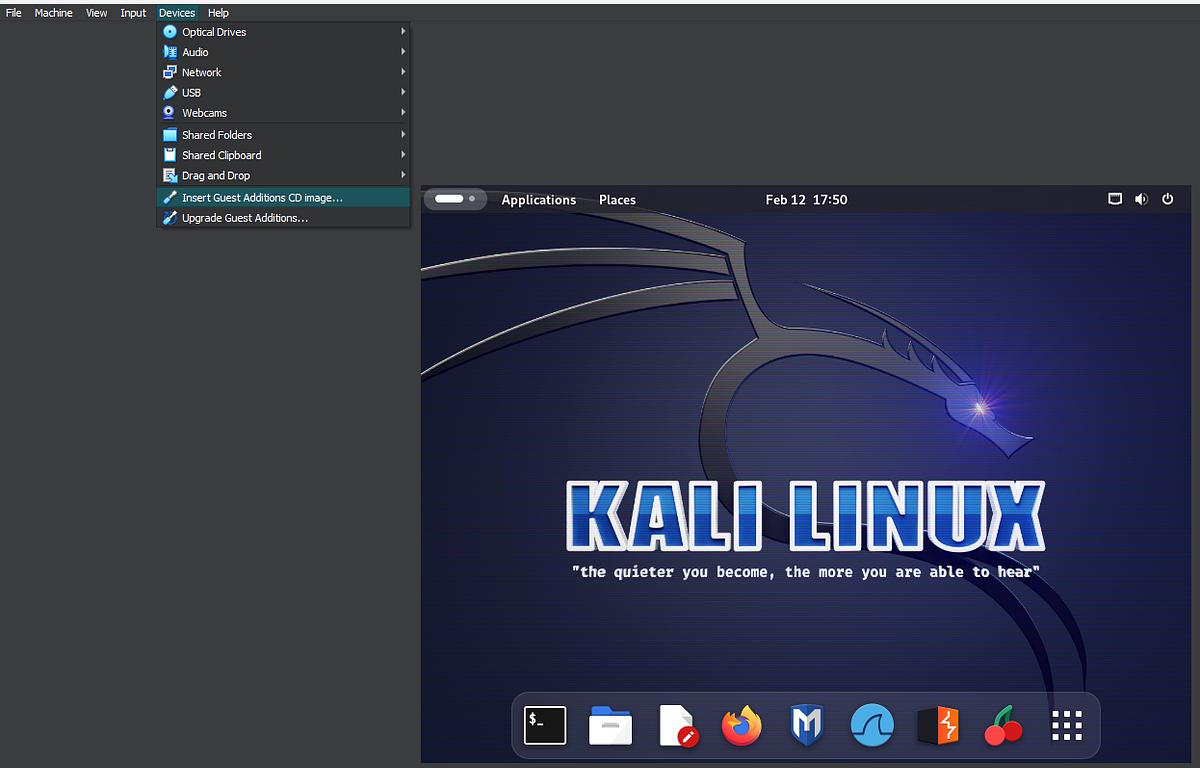Screen dimensions: 1200x768
Task: Toggle the network indicator in the top panel
Action: tap(1114, 199)
